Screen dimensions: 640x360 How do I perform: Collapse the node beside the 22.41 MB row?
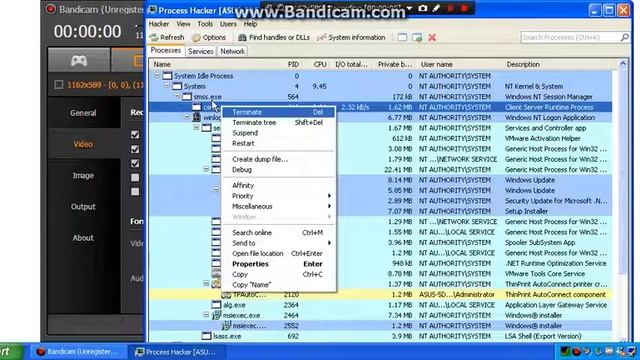[x=206, y=169]
